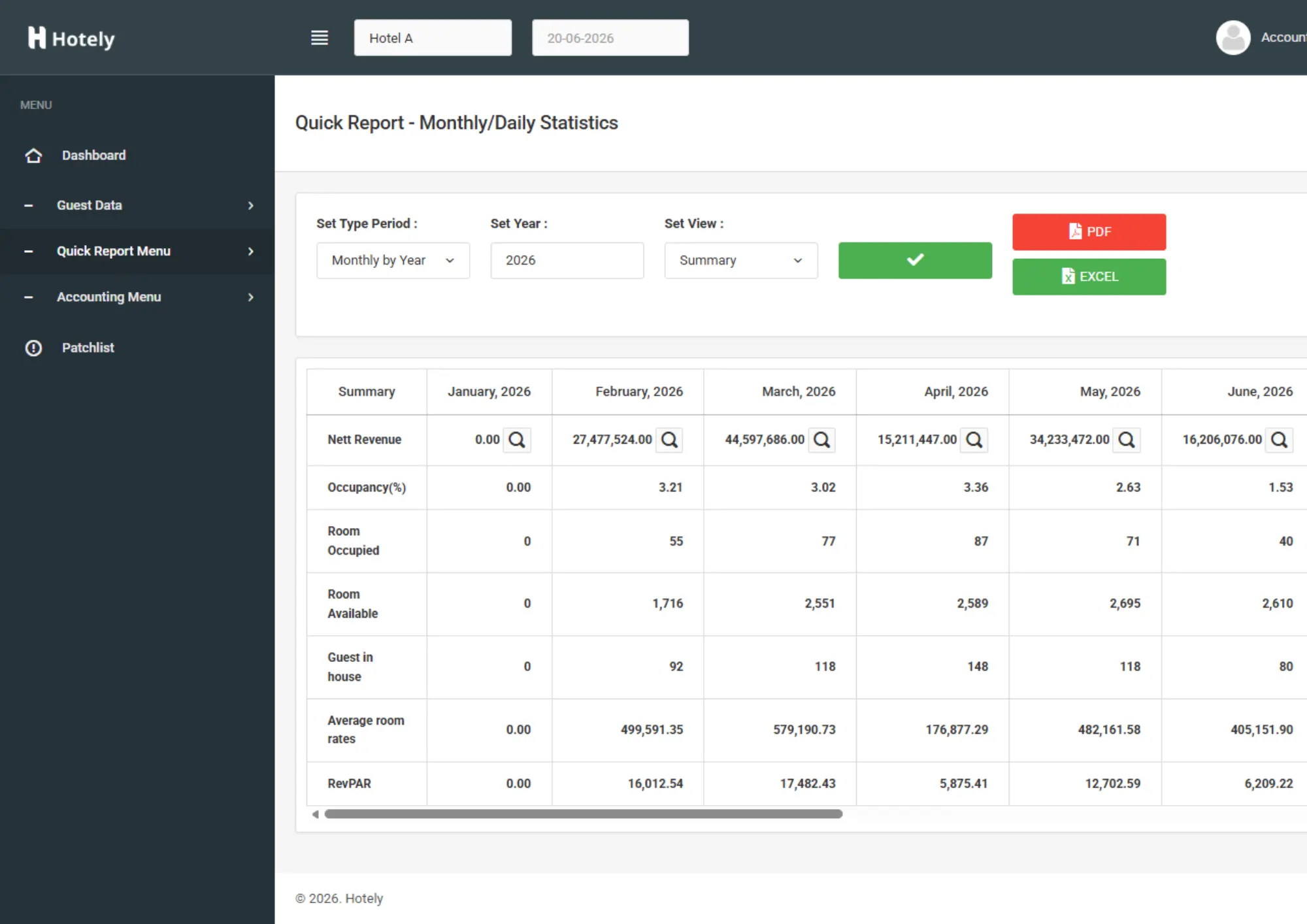The height and width of the screenshot is (924, 1307).
Task: Click the account avatar icon
Action: click(1233, 38)
